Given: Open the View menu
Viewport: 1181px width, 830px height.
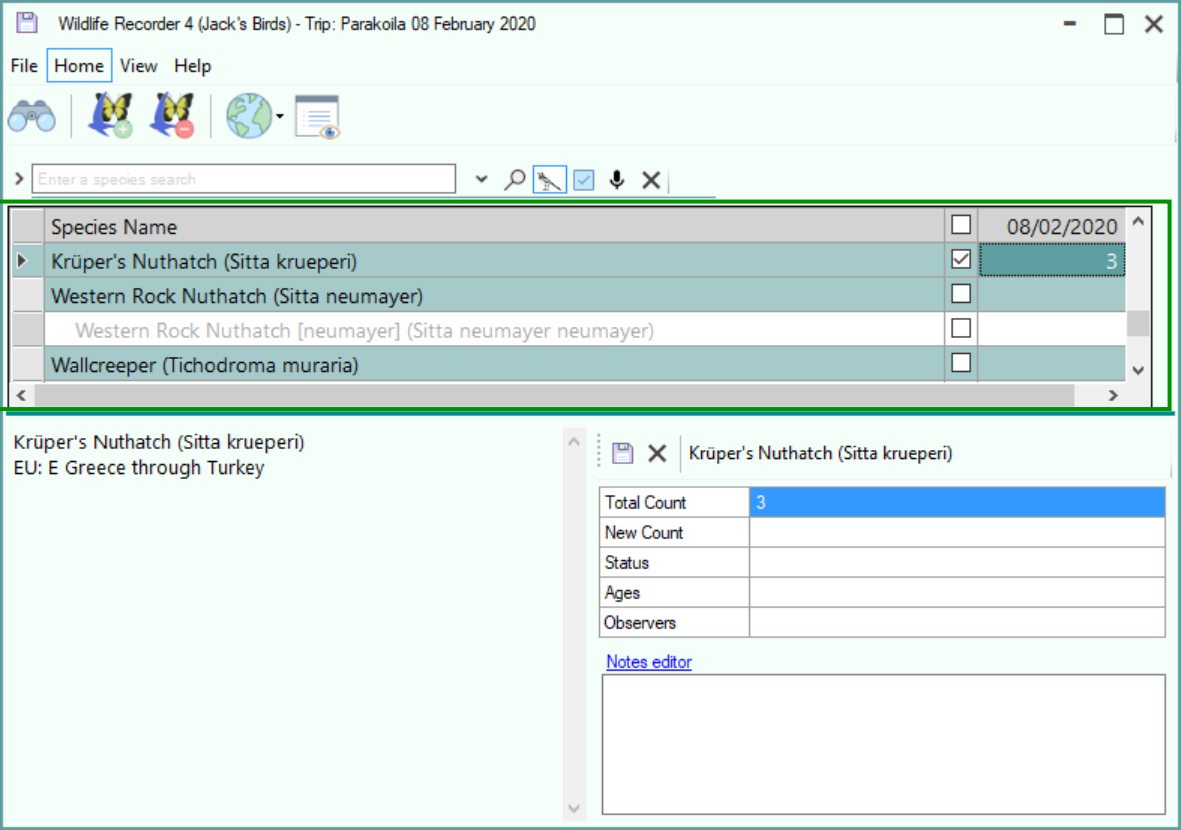Looking at the screenshot, I should [x=139, y=66].
